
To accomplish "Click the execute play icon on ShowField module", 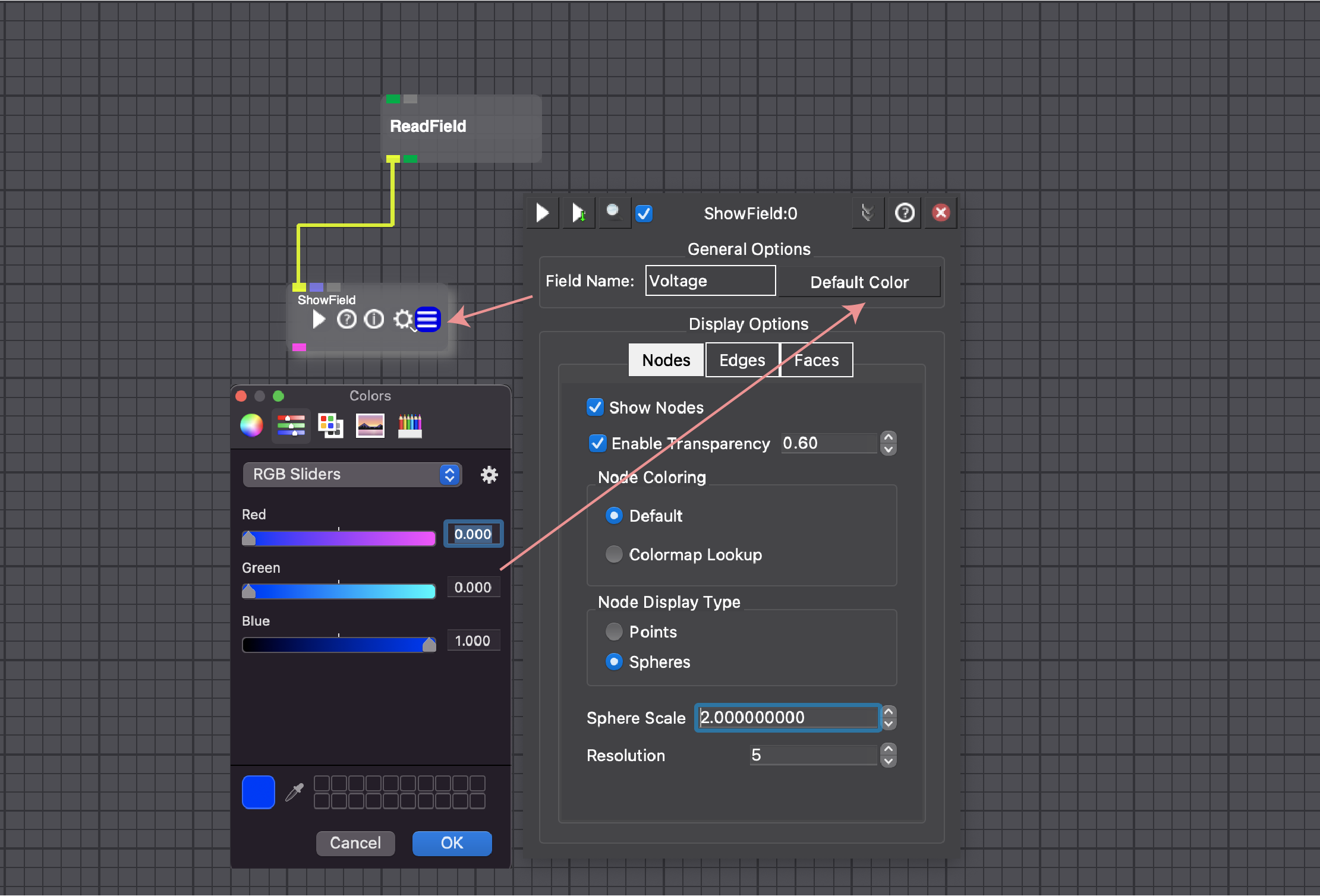I will 319,320.
